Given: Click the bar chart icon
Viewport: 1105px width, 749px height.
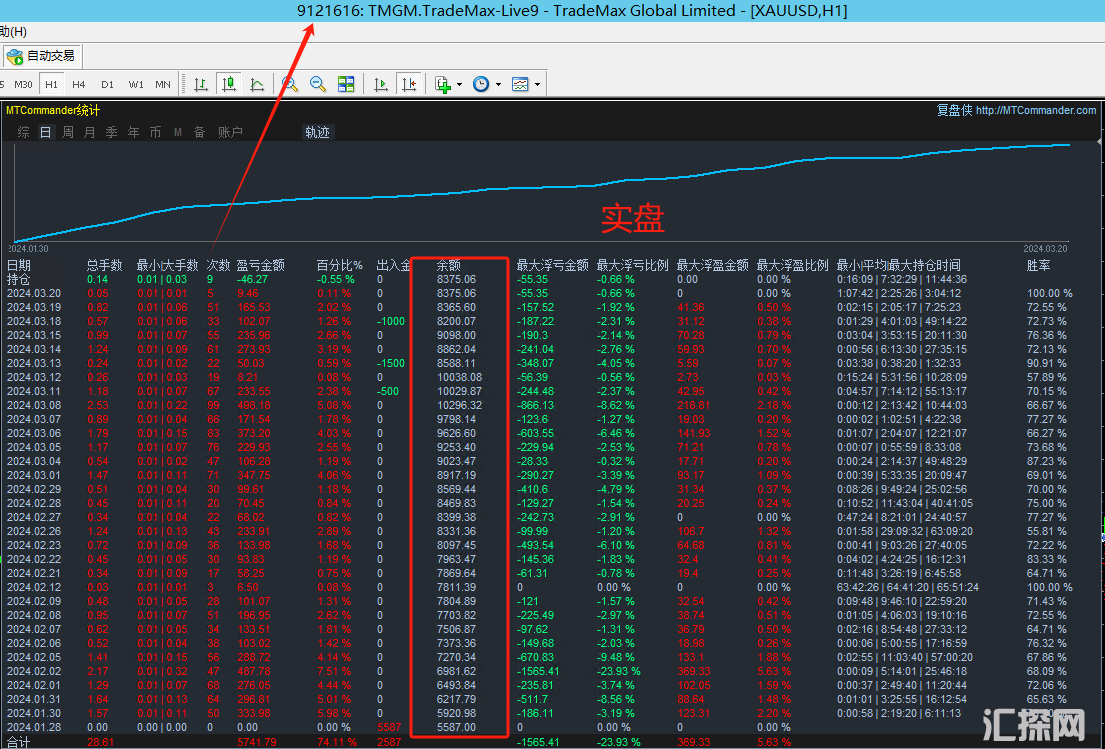Looking at the screenshot, I should pyautogui.click(x=201, y=85).
